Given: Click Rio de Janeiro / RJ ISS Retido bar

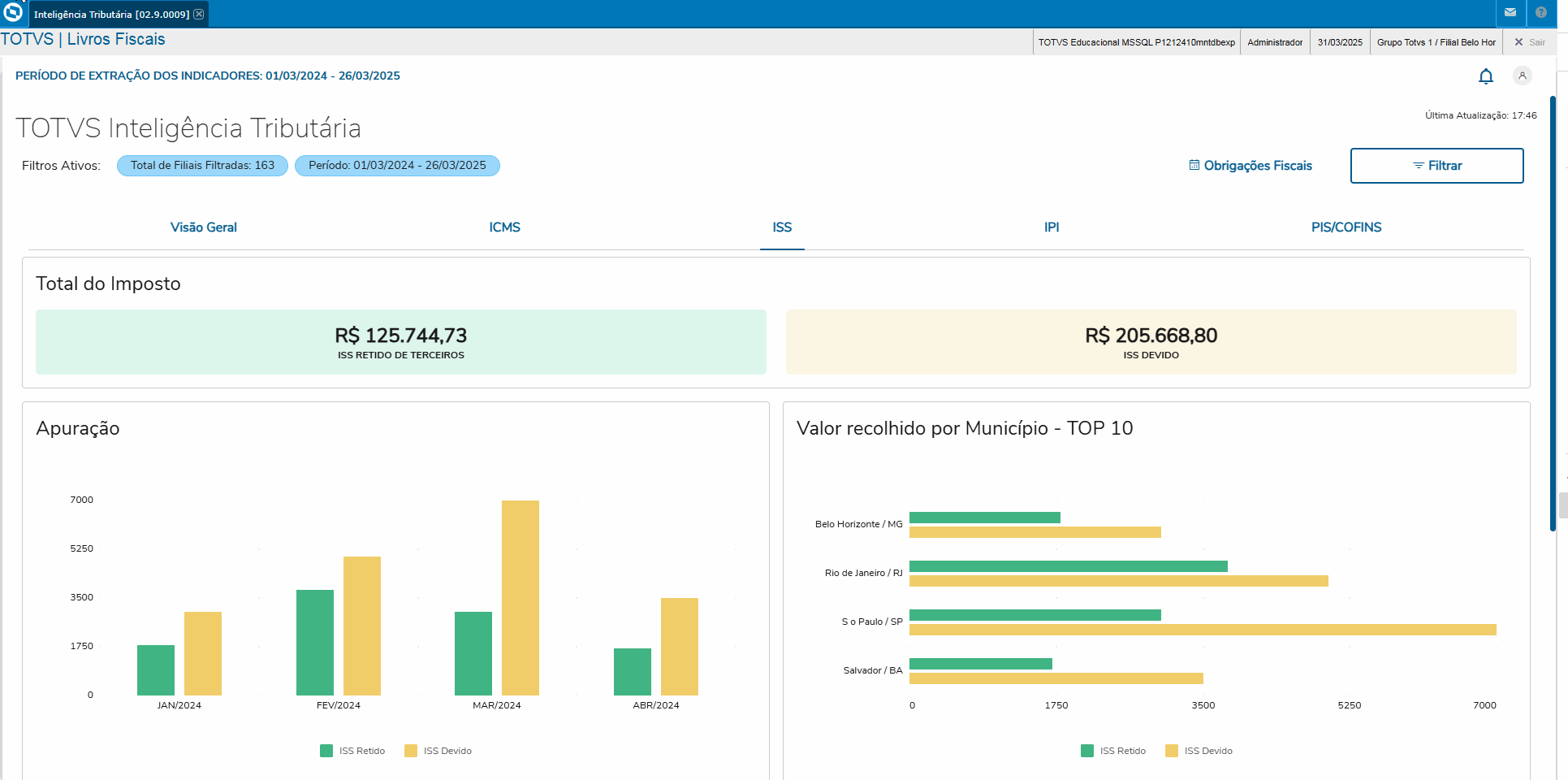Looking at the screenshot, I should click(1069, 566).
